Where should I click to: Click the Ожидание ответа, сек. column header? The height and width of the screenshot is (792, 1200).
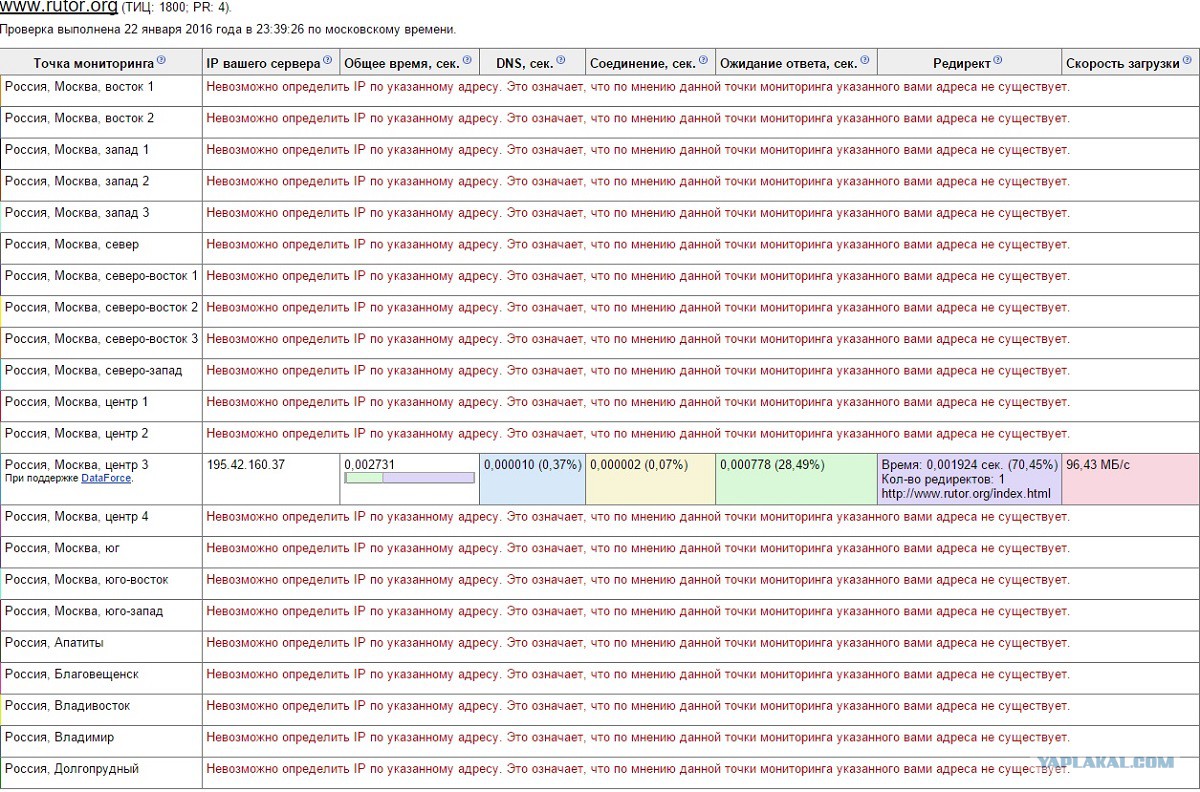(x=797, y=62)
